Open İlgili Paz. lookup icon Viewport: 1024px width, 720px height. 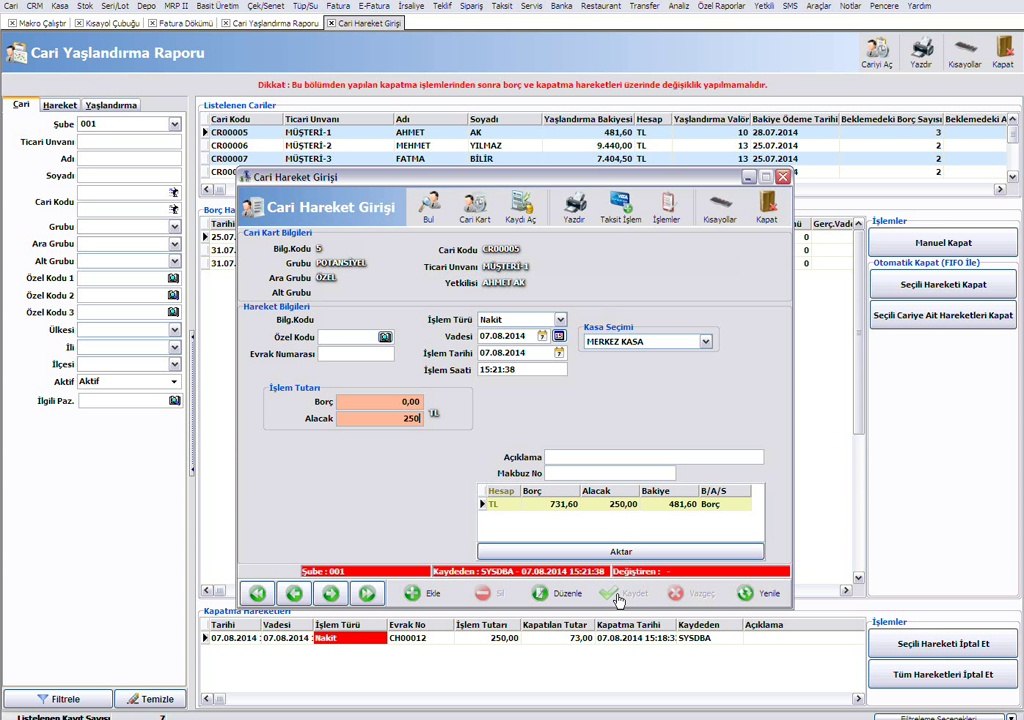pos(174,401)
